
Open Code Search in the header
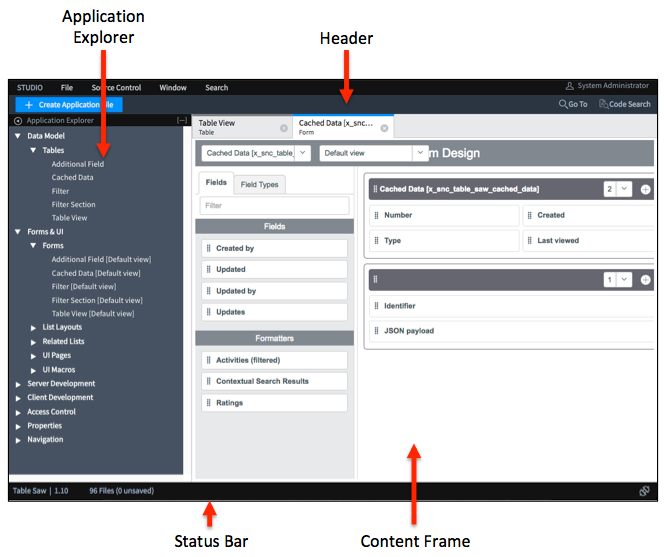624,104
